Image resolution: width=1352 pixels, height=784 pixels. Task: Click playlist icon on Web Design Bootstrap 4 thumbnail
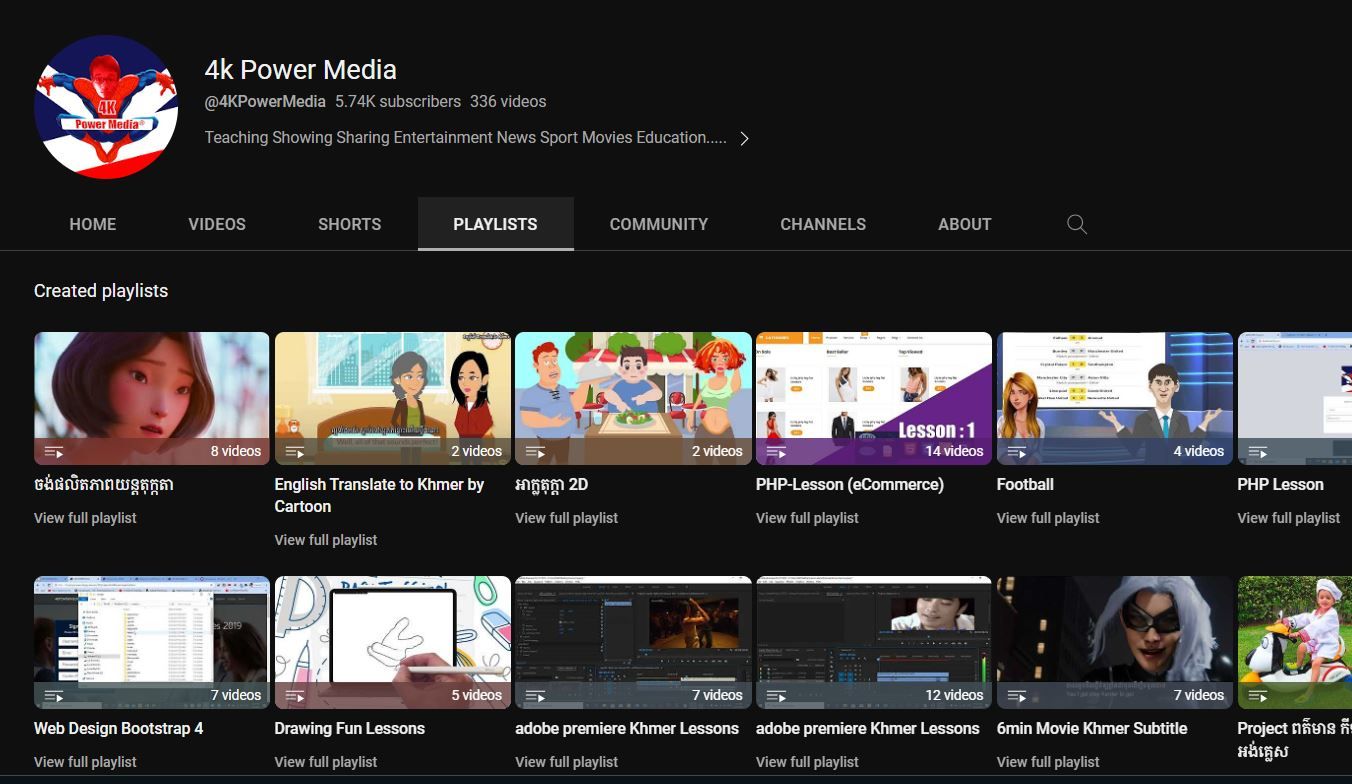pyautogui.click(x=54, y=696)
